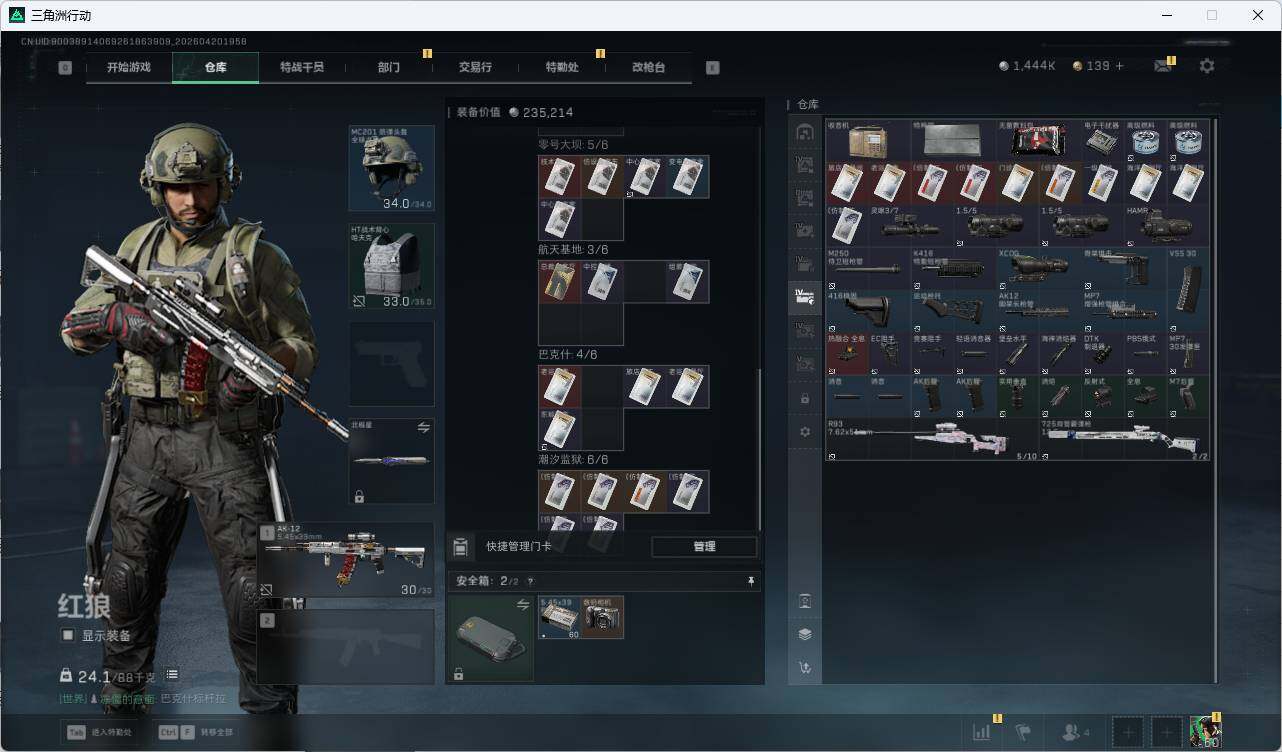
Task: Open warehouse sidebar gear settings icon
Action: (x=805, y=431)
